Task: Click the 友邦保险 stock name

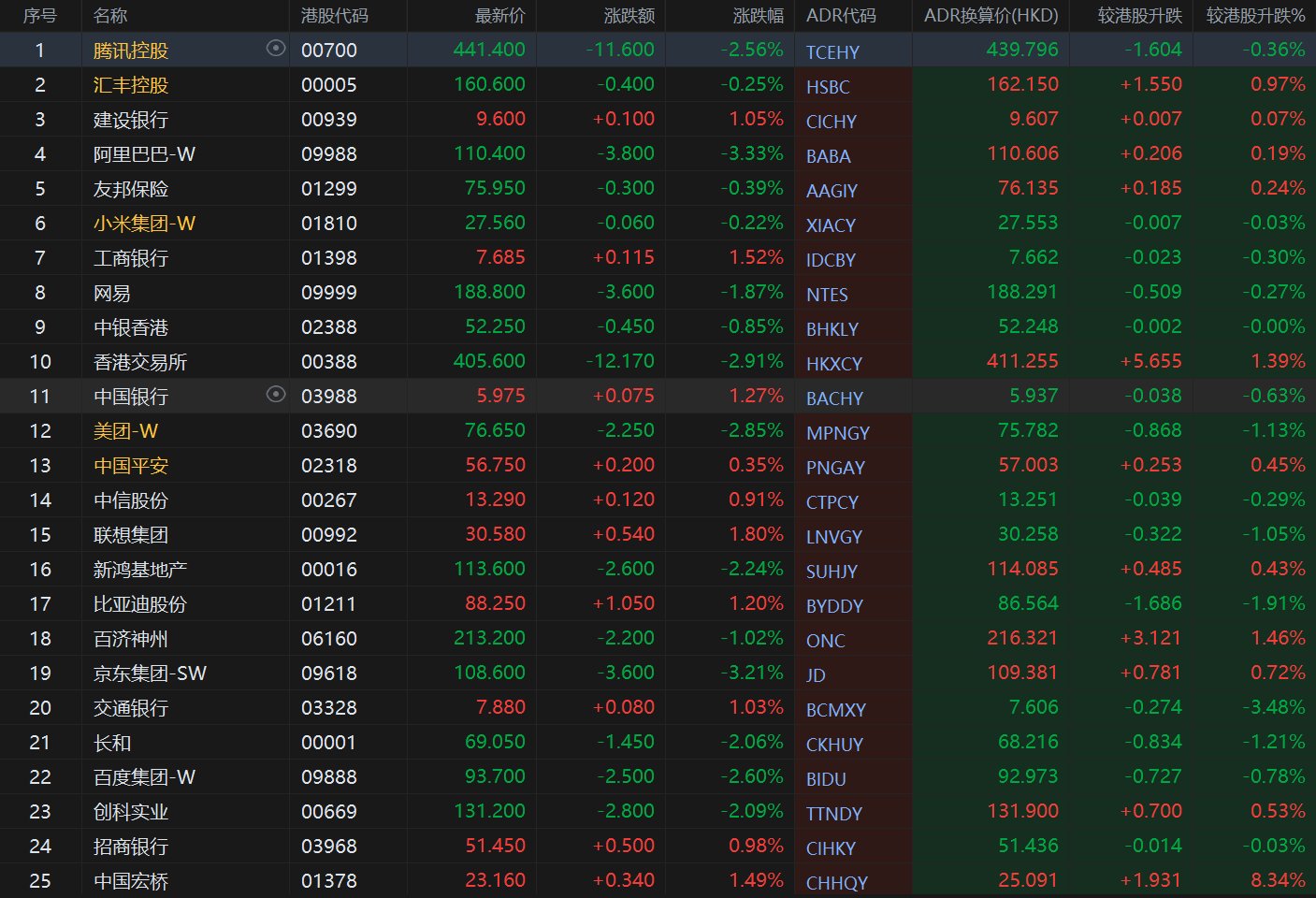Action: [131, 189]
